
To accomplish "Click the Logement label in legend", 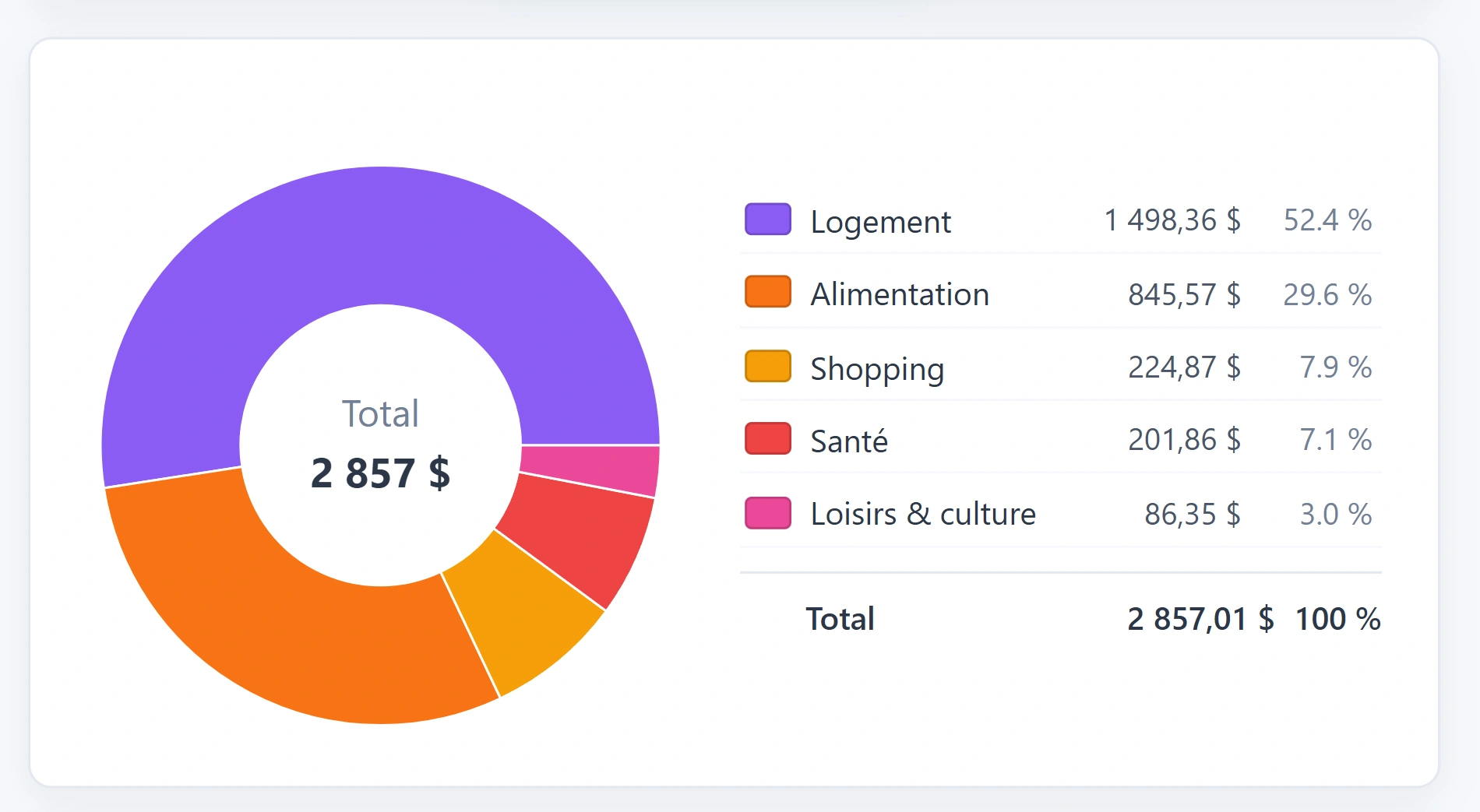I will click(x=880, y=222).
